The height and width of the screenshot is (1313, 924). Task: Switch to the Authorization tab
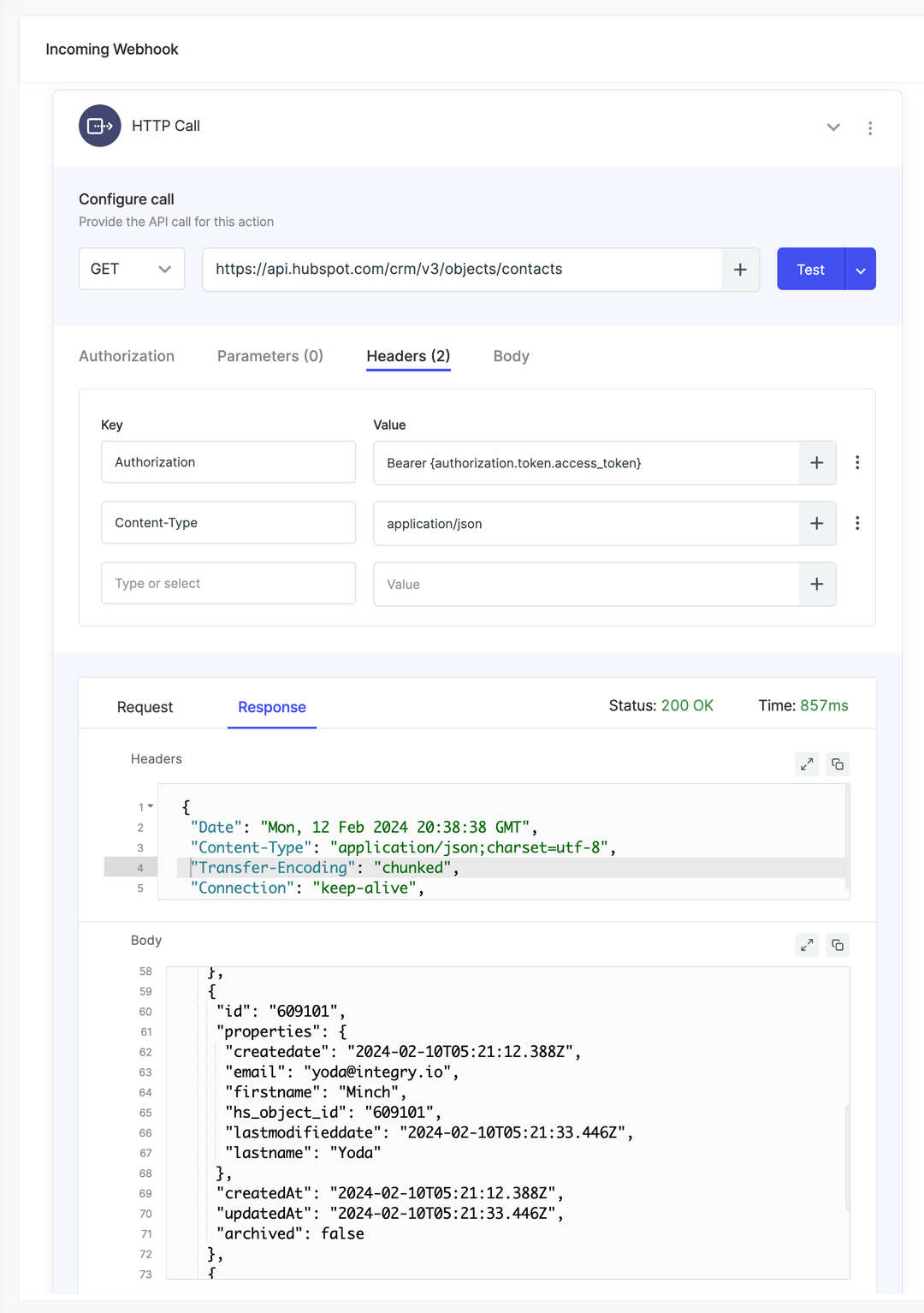127,356
